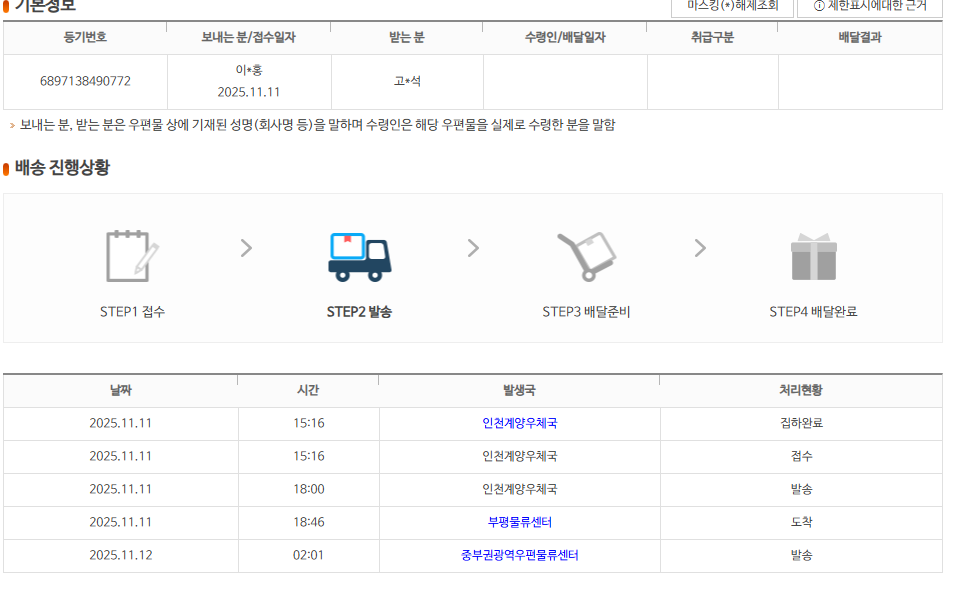Click the 02:01 time entry
968x590 pixels.
point(308,555)
